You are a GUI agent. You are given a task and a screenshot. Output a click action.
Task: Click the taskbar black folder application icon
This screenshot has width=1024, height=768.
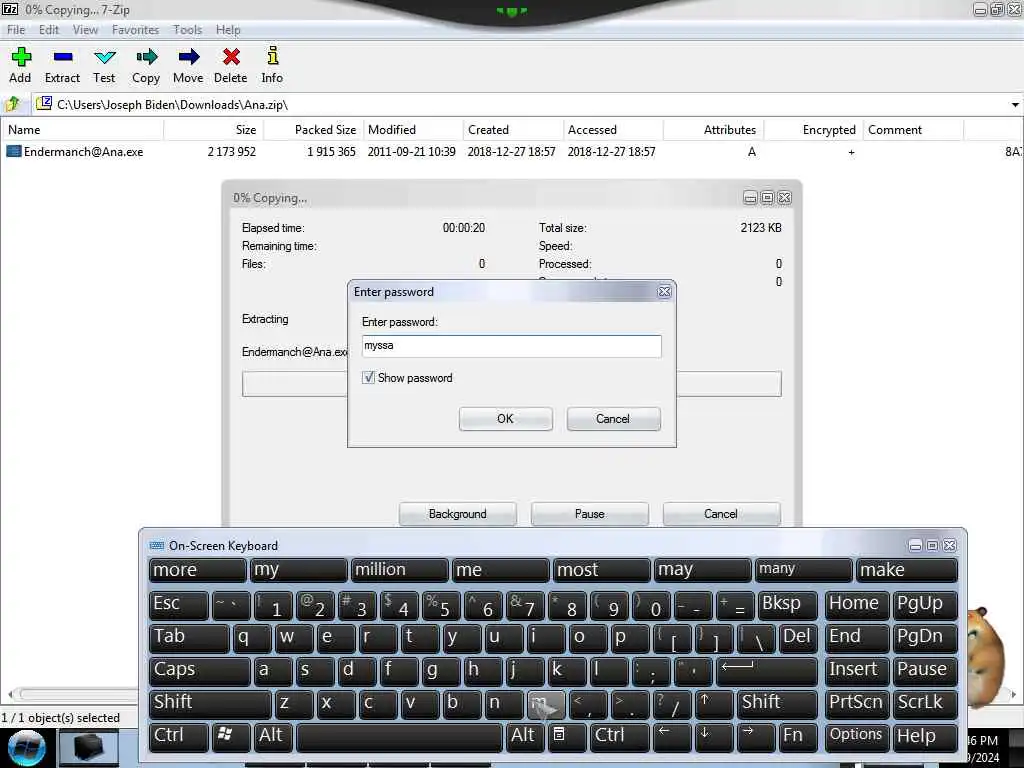pyautogui.click(x=88, y=748)
